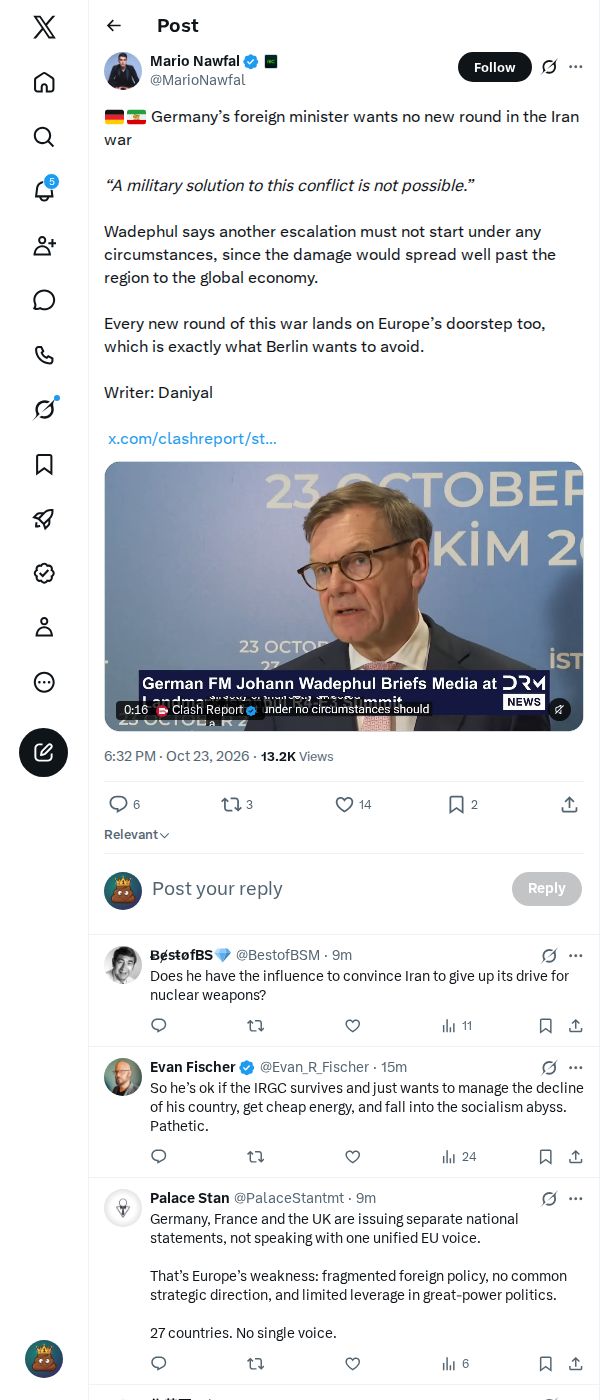
Task: Click the Post your reply field
Action: pos(327,889)
